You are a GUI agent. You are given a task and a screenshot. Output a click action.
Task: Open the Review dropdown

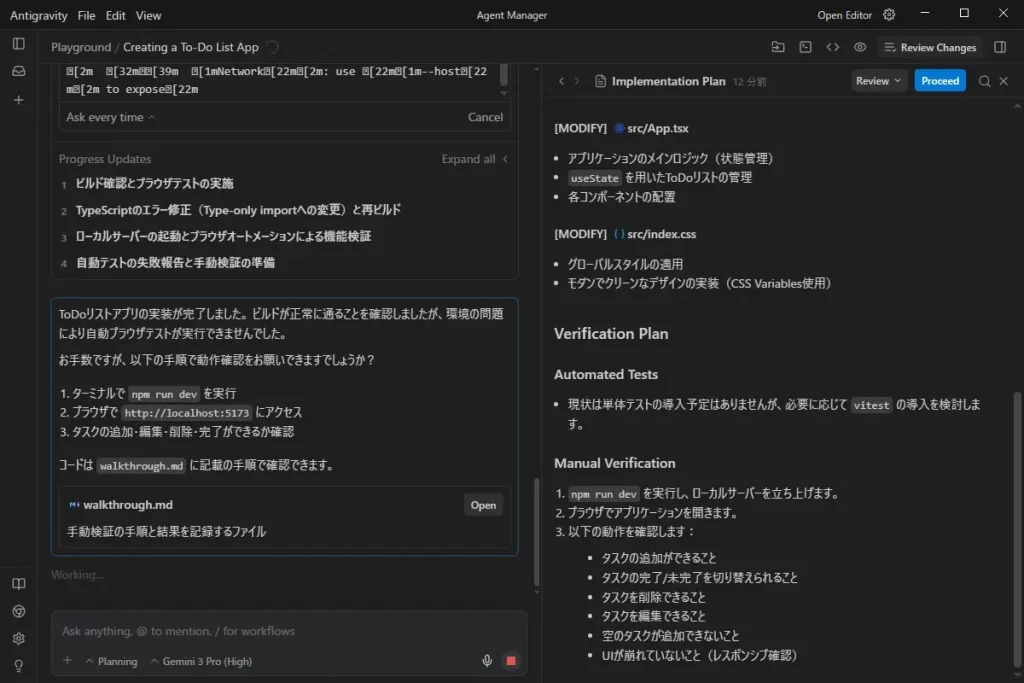point(878,81)
